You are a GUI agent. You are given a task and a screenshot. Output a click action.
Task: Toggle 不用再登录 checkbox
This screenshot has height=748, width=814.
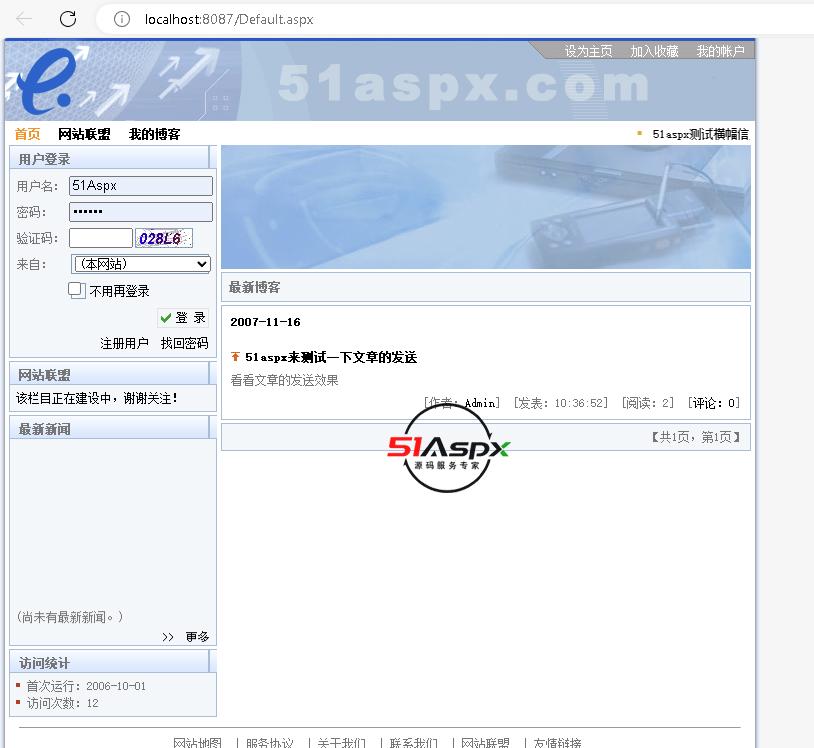point(76,290)
